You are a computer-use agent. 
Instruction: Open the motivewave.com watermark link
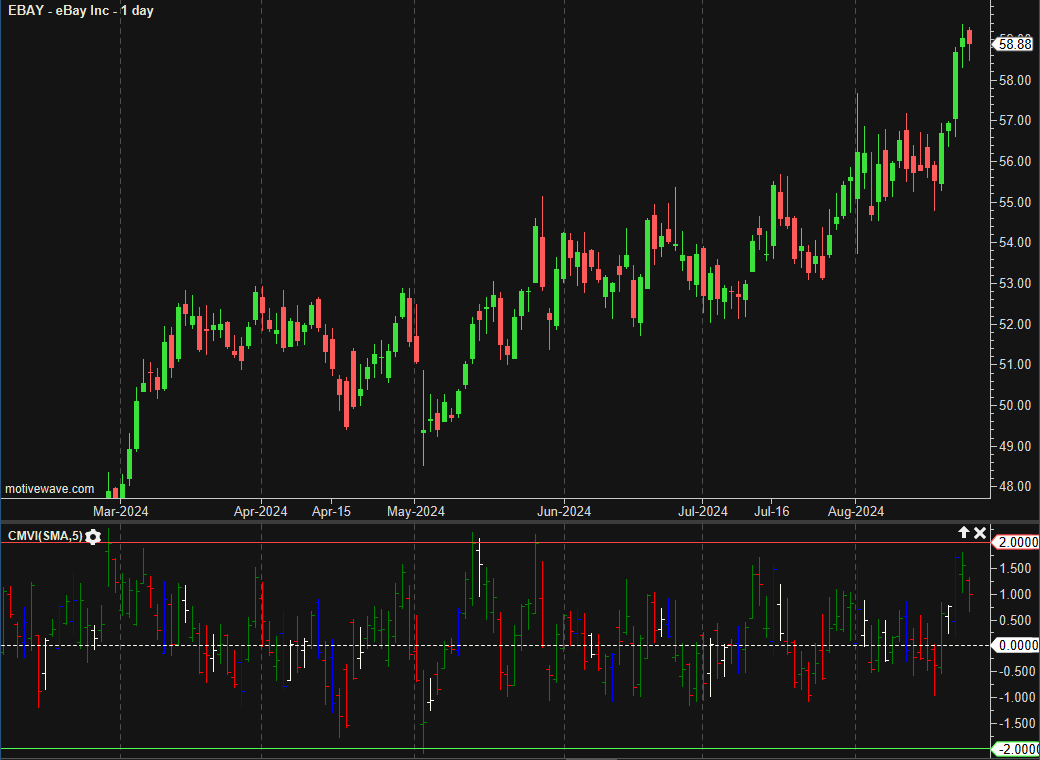(49, 489)
